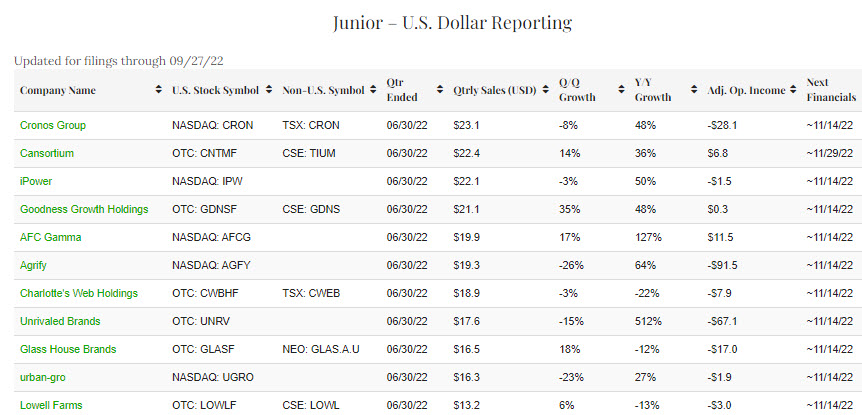The width and height of the screenshot is (862, 415).
Task: Open the Glass House Brands link
Action: click(x=68, y=349)
